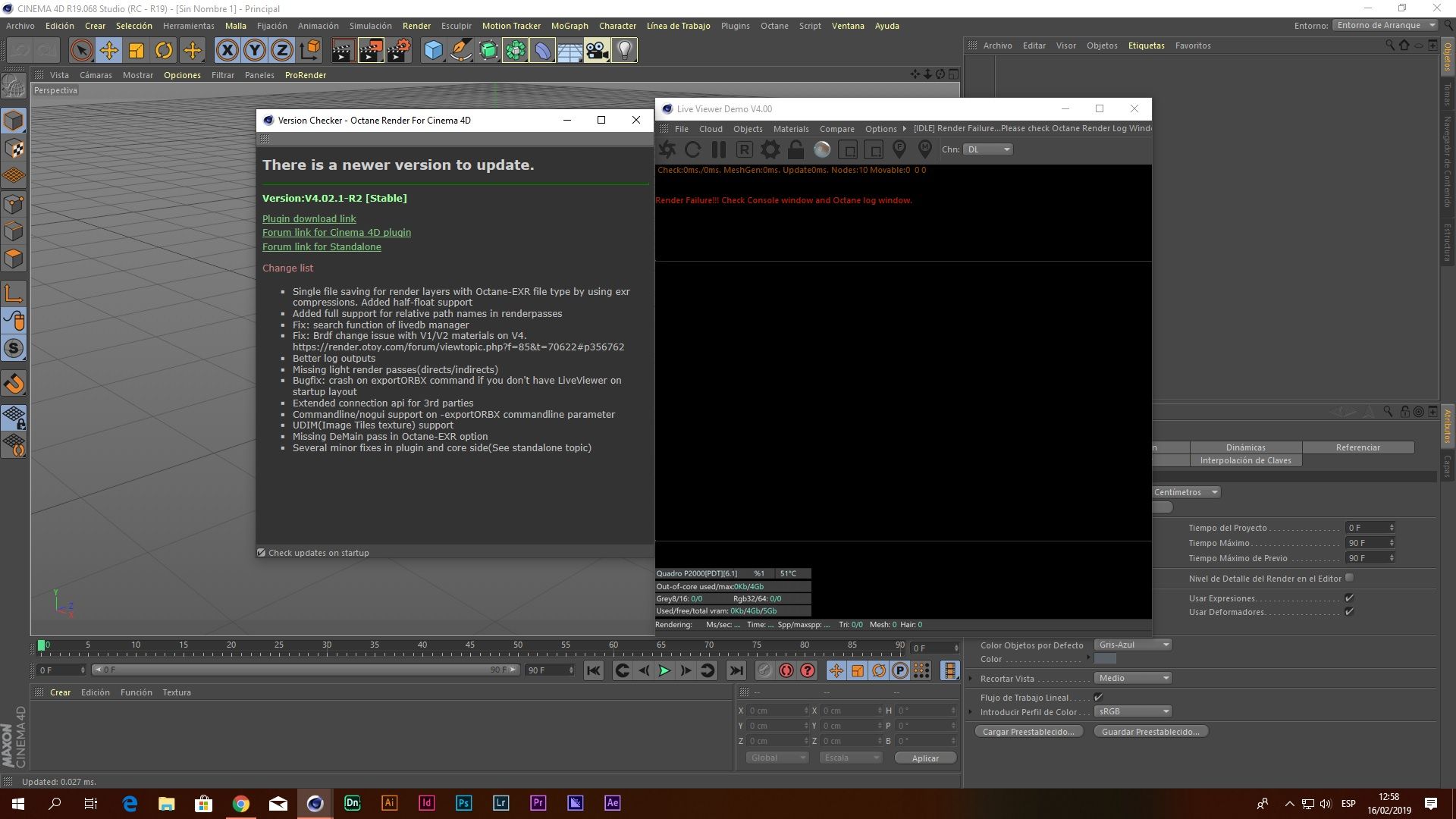Click the Floor grid icon
Screen dimensions: 1456x819
pyautogui.click(x=570, y=51)
